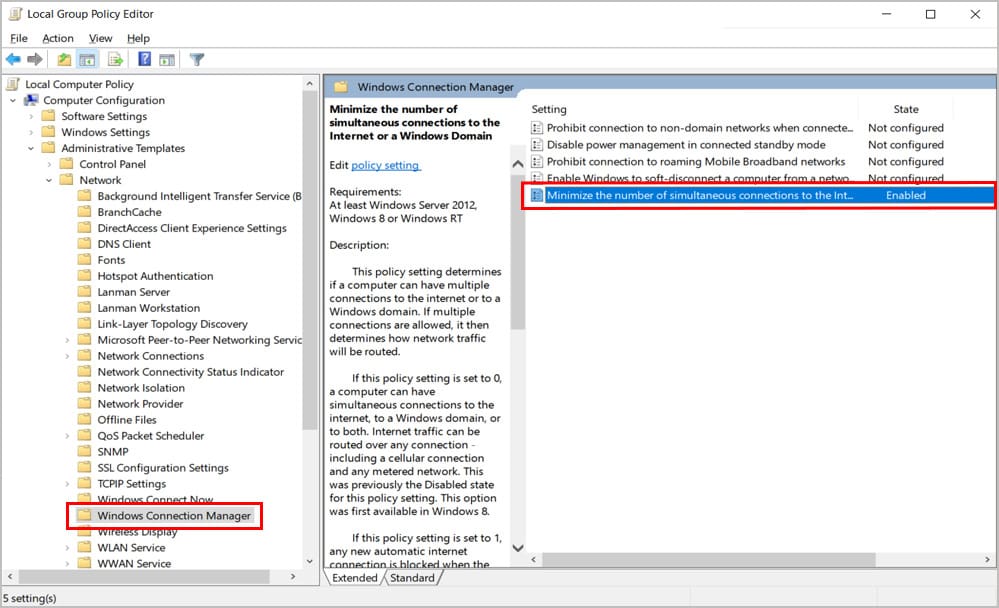Click the Local Group Policy Editor title icon
The image size is (999, 608).
pyautogui.click(x=15, y=14)
